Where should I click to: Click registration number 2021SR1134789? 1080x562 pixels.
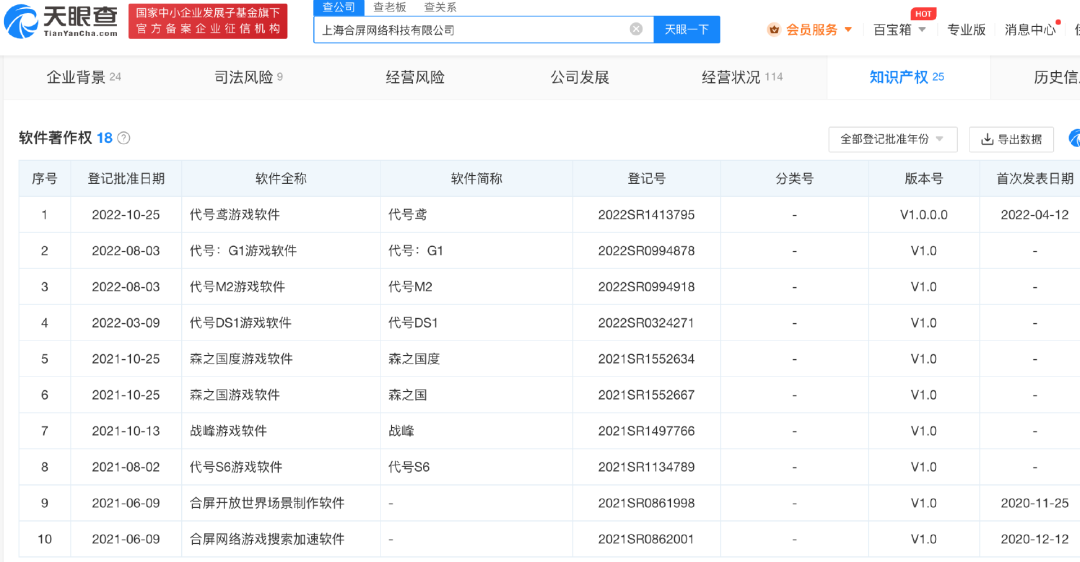point(646,467)
